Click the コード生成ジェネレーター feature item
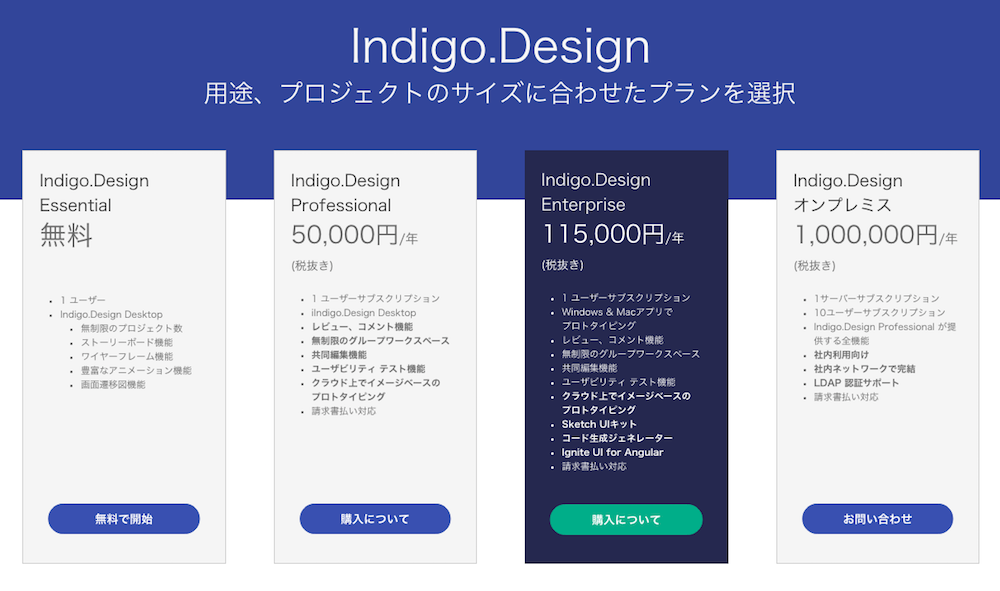 click(617, 438)
